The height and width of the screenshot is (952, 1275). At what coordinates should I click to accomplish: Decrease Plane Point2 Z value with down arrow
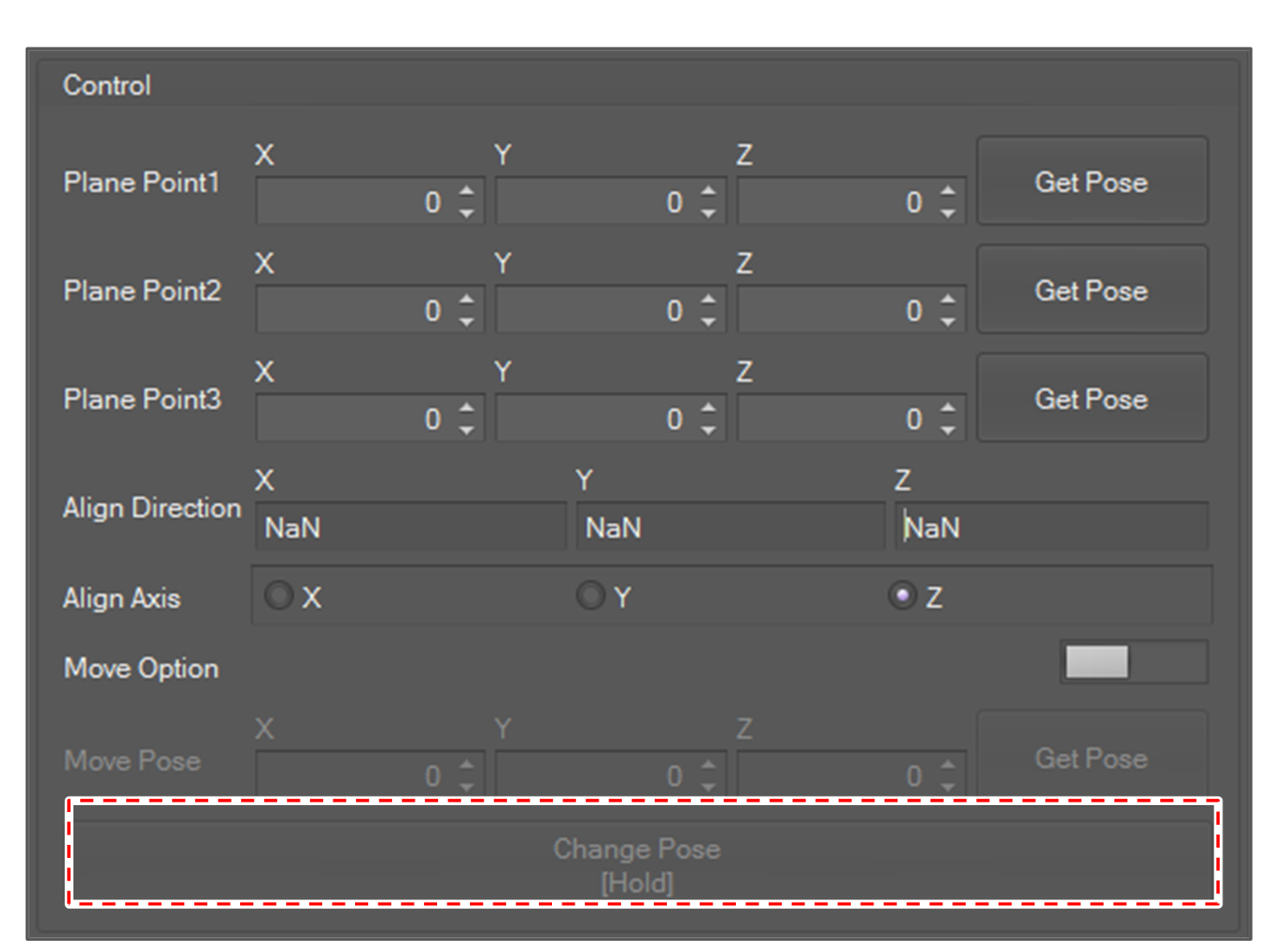pos(948,321)
